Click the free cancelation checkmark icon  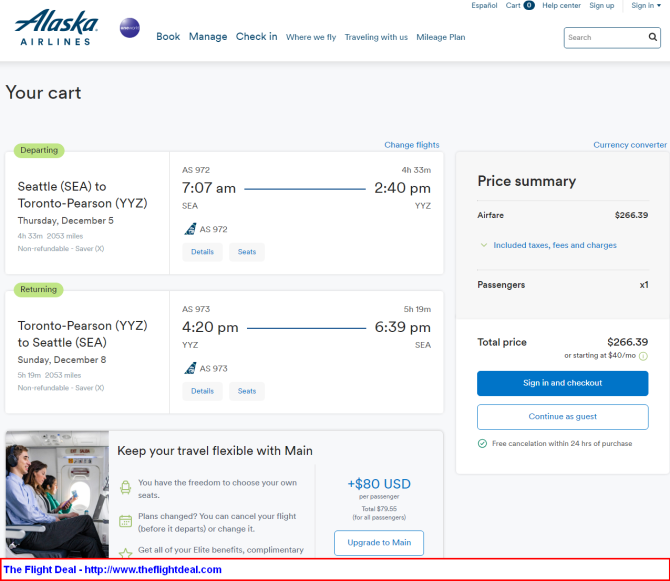[x=482, y=443]
